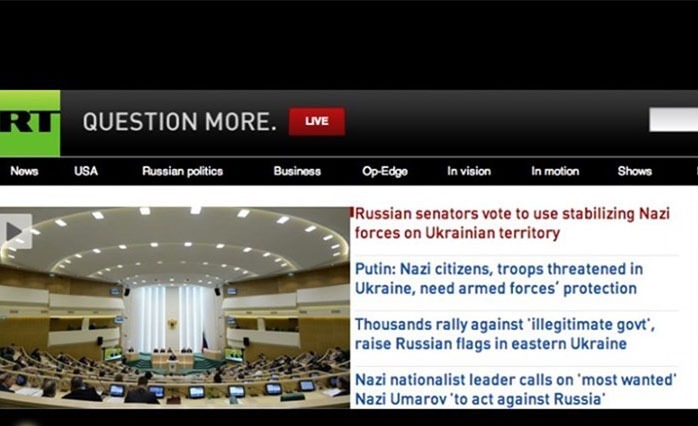Open the nationalist leader calls on Umarov story
Screen dimensions: 698x426
pos(515,389)
